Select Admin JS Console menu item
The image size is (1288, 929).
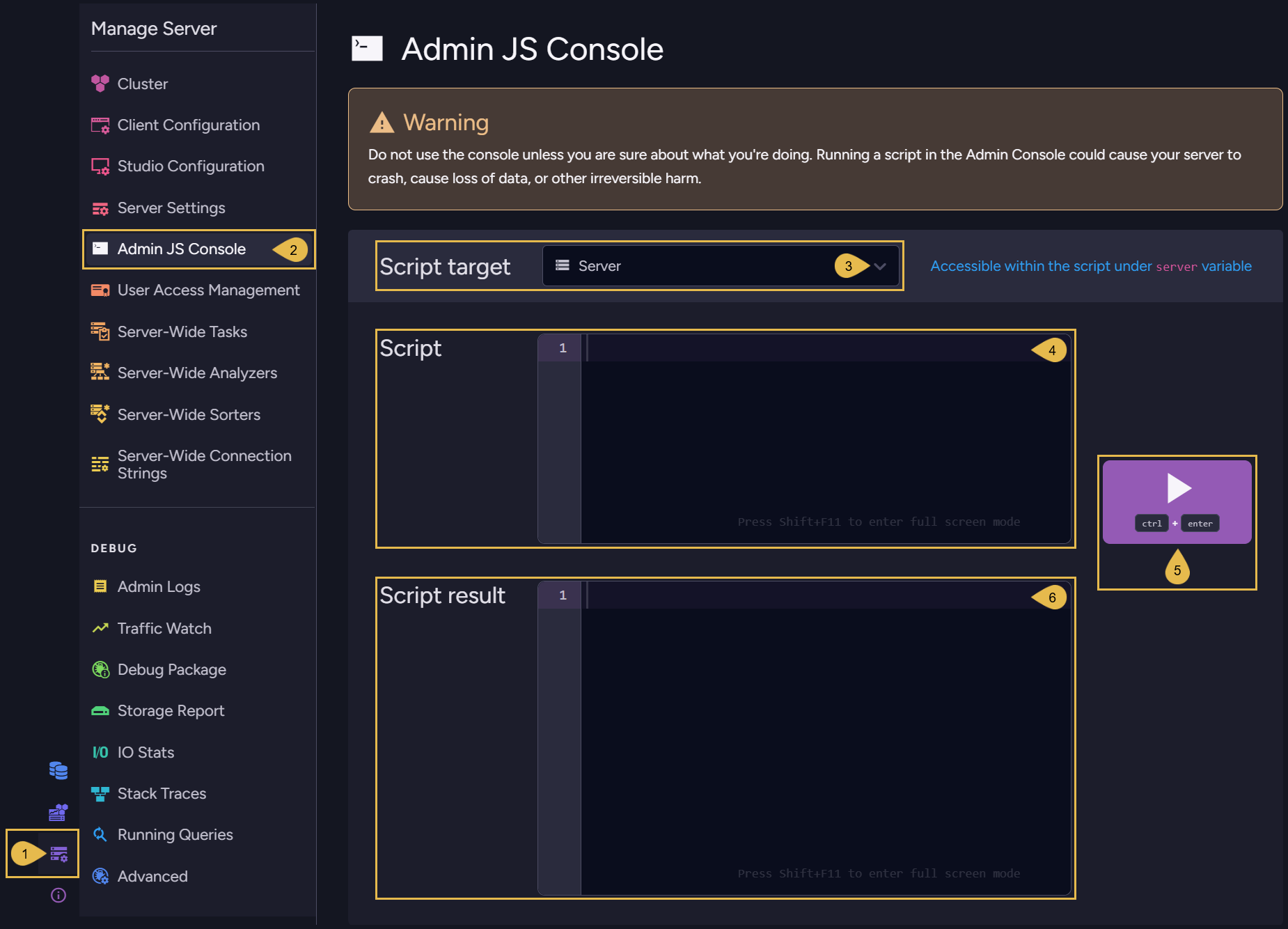198,249
